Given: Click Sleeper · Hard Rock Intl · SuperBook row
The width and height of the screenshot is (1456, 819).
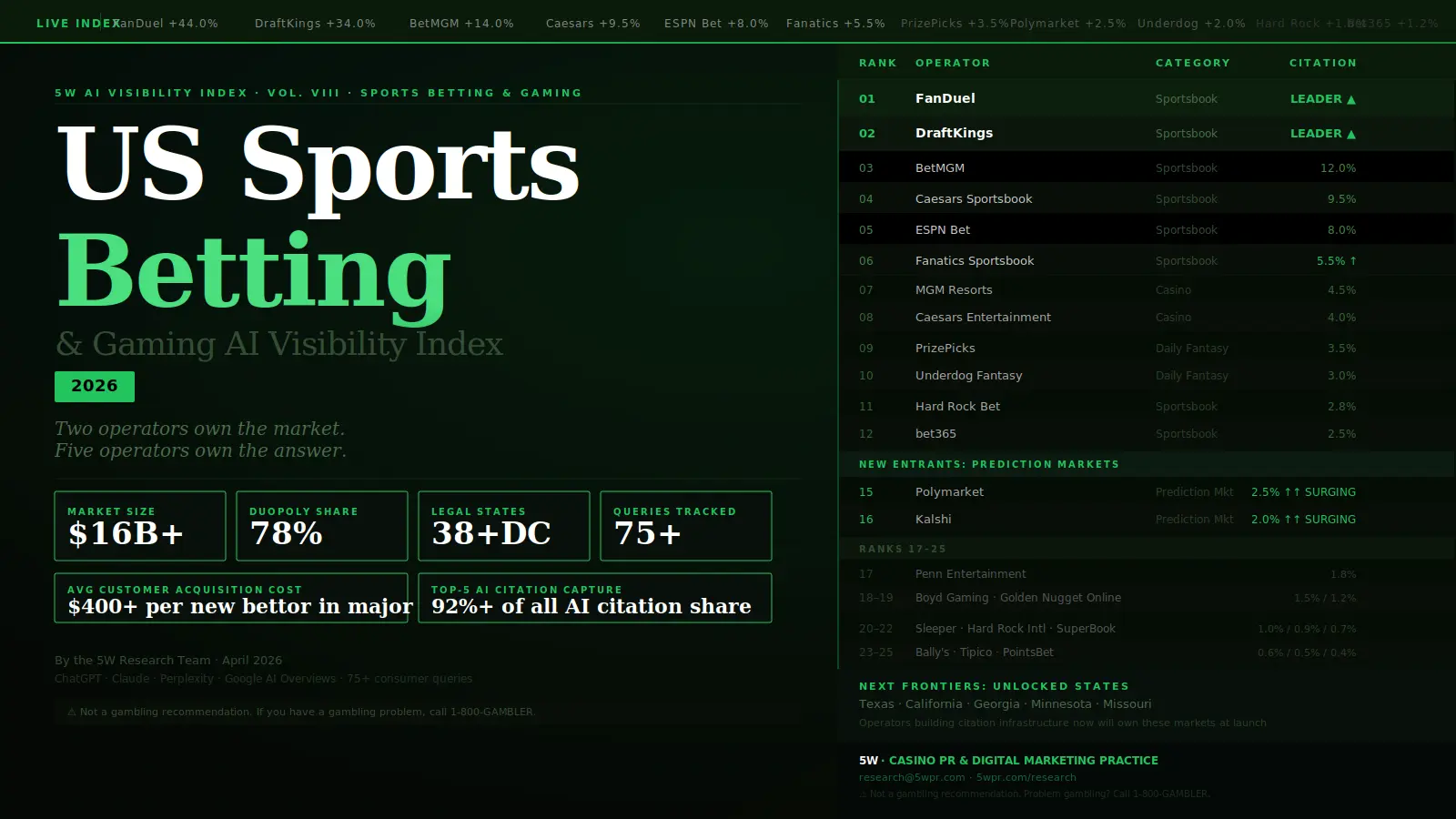Looking at the screenshot, I should [x=1016, y=629].
